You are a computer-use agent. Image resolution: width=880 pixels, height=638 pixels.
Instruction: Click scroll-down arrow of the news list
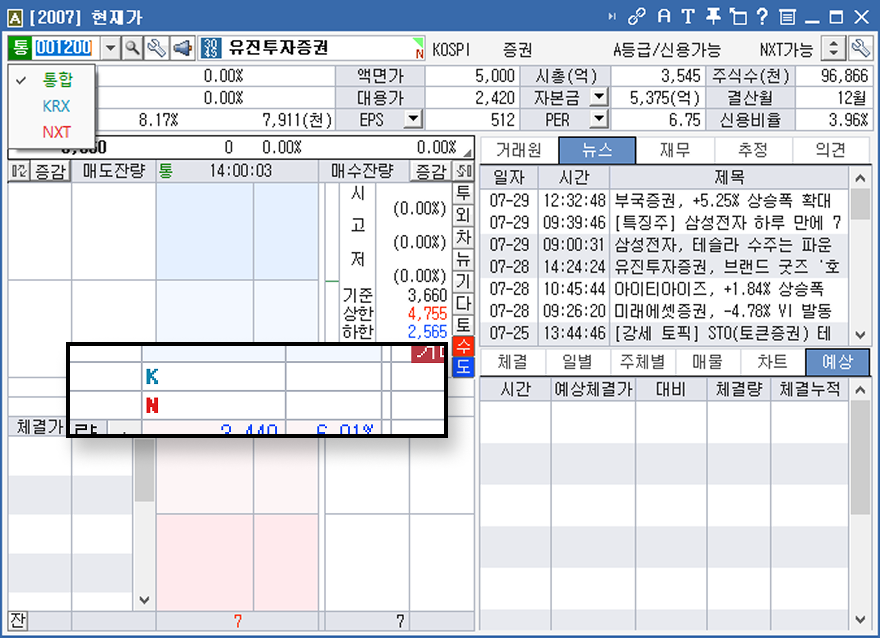pyautogui.click(x=860, y=334)
